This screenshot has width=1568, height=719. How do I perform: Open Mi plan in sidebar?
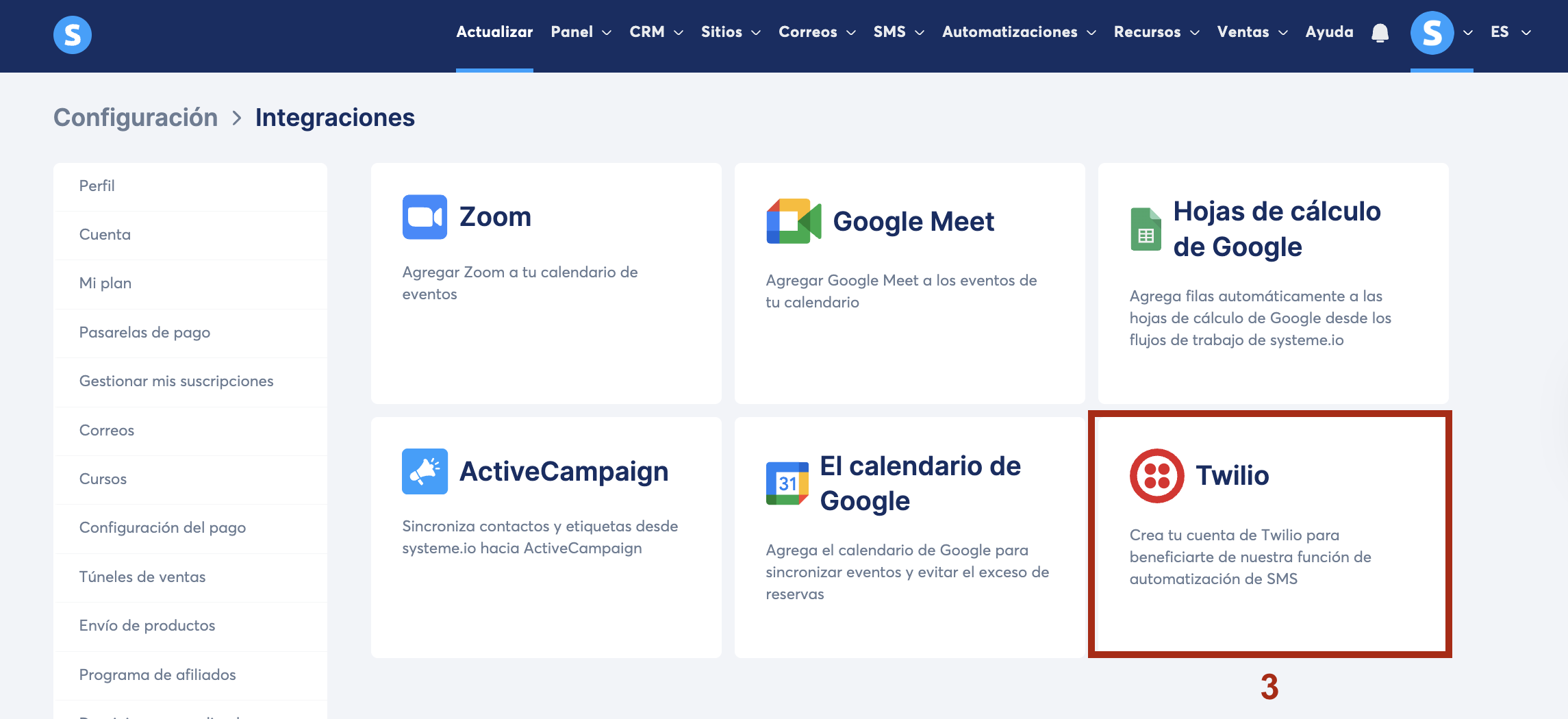click(x=190, y=283)
